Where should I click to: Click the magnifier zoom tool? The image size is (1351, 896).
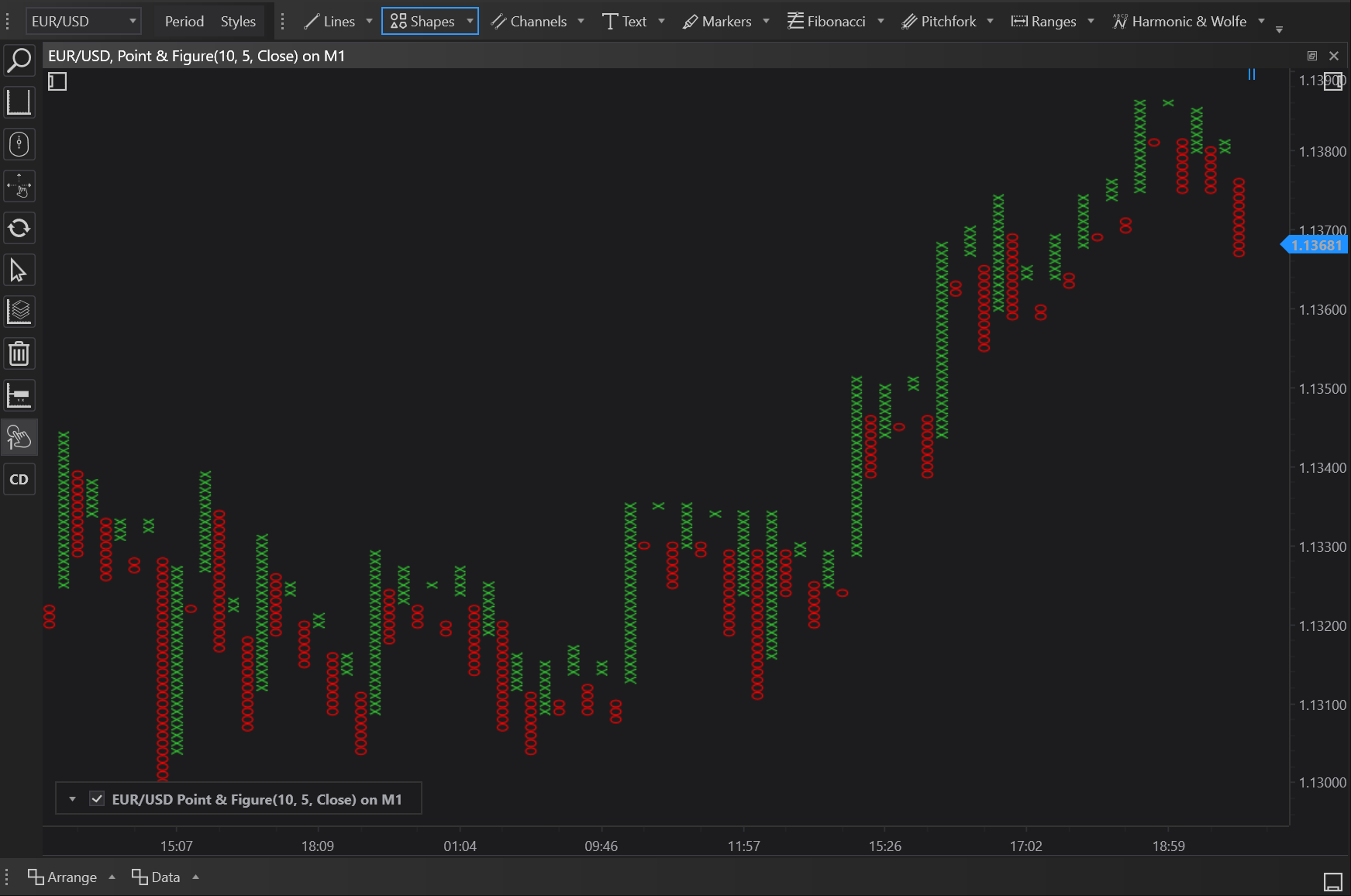coord(19,60)
